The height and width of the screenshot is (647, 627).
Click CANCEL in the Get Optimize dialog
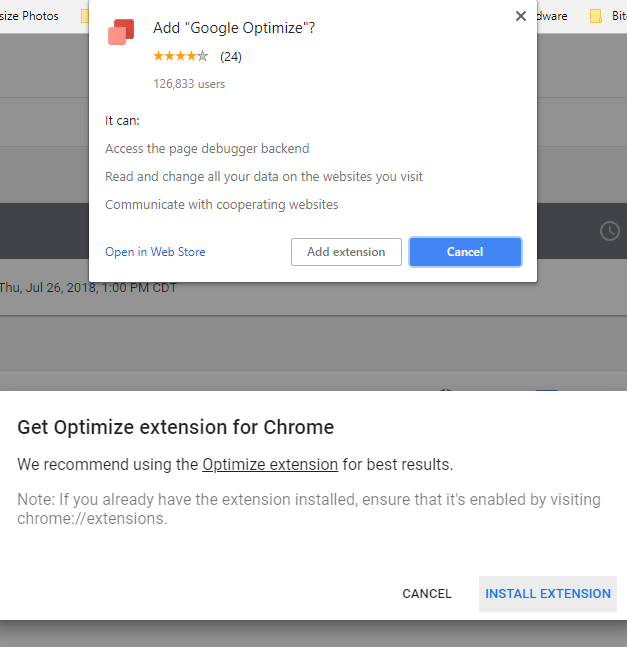[427, 593]
